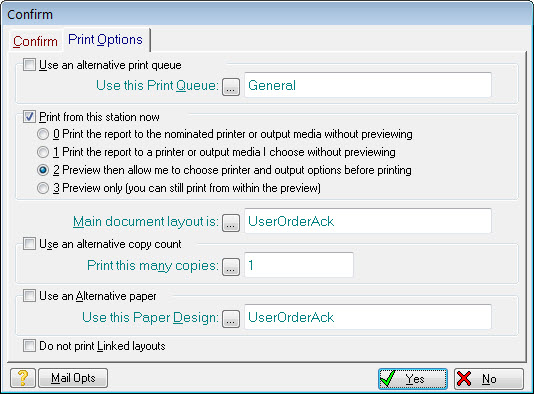Open lookup for Print this many copies
Viewport: 534px width, 394px height.
[x=231, y=267]
